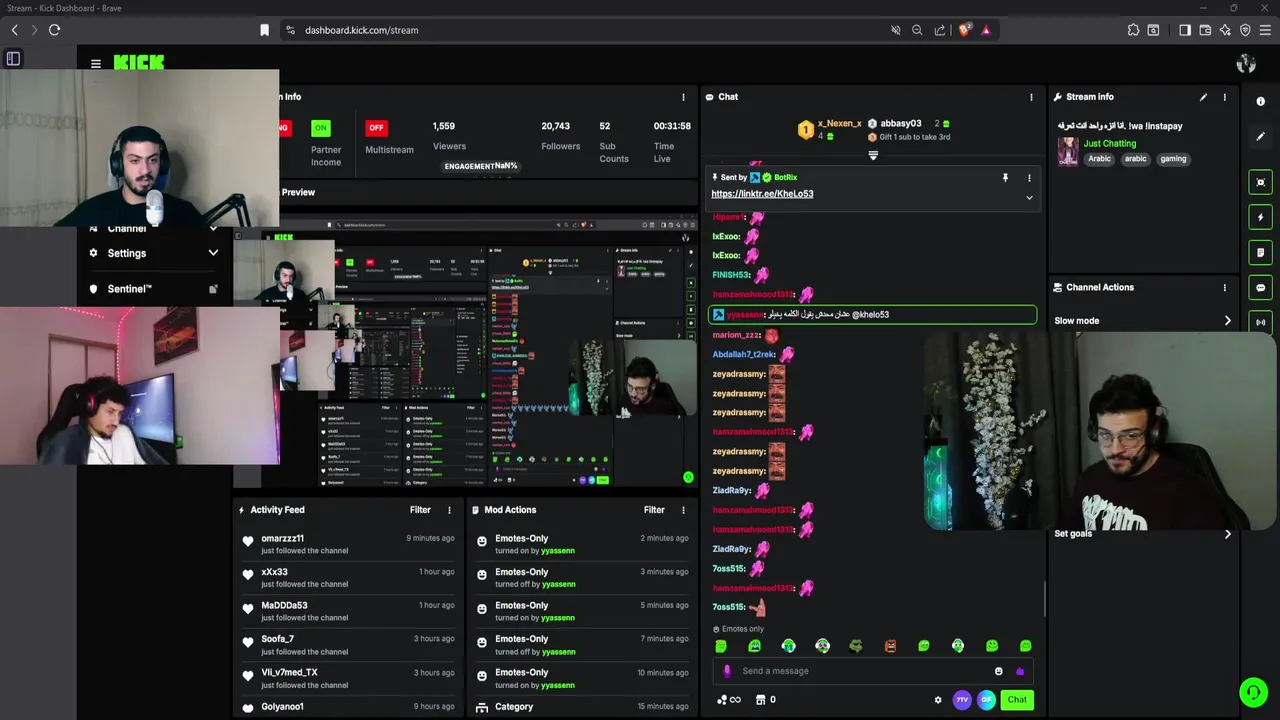Click the purple microphone icon in message box
The height and width of the screenshot is (720, 1280).
(727, 671)
